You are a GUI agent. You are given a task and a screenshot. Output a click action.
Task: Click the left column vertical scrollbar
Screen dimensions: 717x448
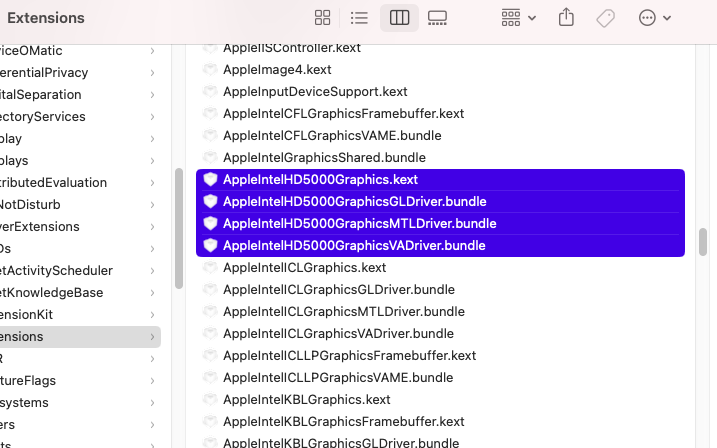[x=179, y=228]
